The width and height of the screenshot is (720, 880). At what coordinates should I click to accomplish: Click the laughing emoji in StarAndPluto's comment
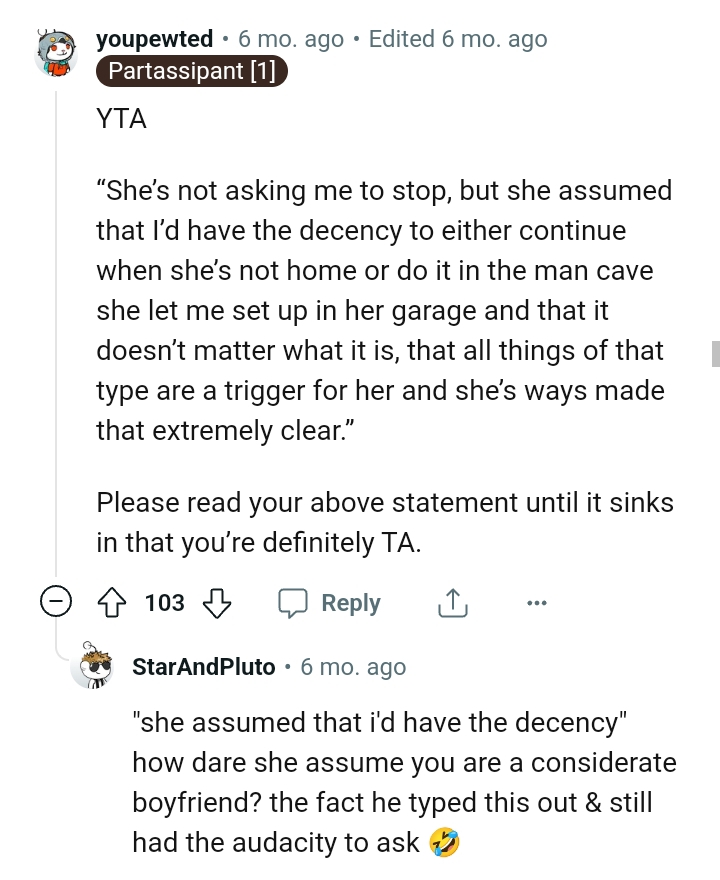(446, 843)
